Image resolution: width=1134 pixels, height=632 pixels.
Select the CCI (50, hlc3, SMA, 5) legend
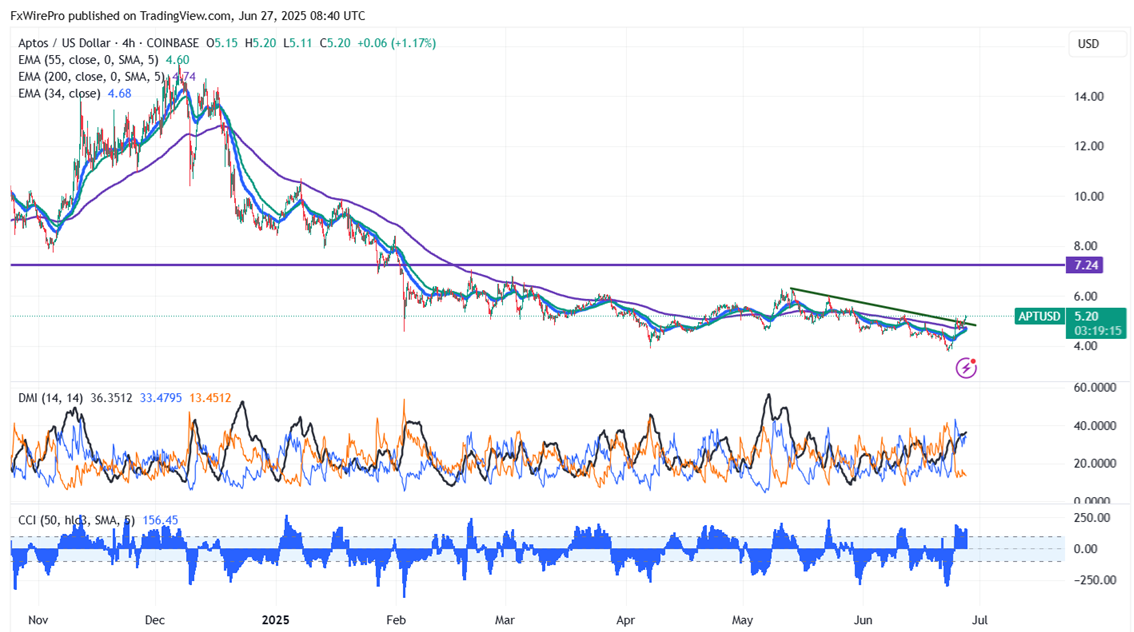click(x=77, y=520)
